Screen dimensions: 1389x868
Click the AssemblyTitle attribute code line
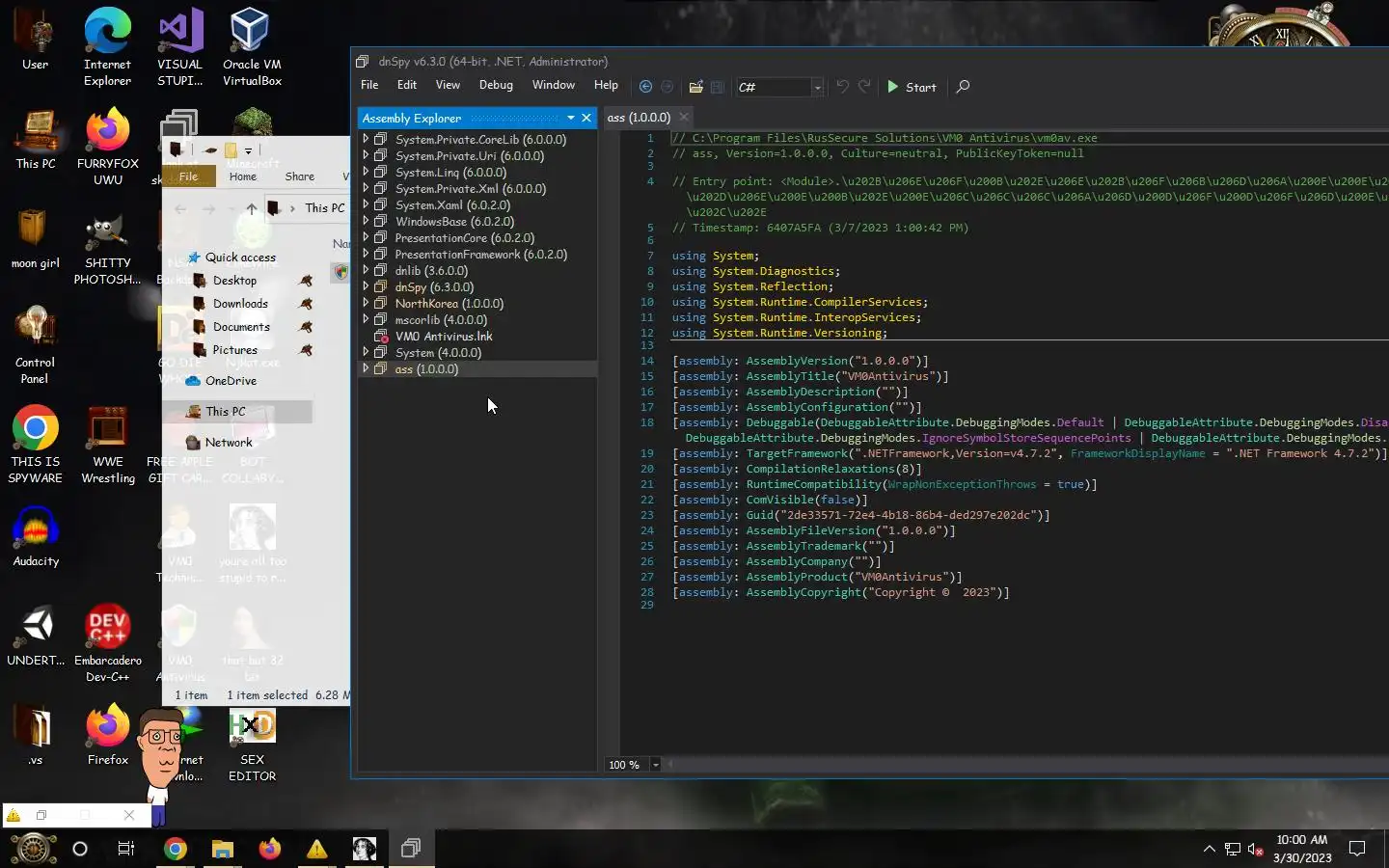[810, 376]
